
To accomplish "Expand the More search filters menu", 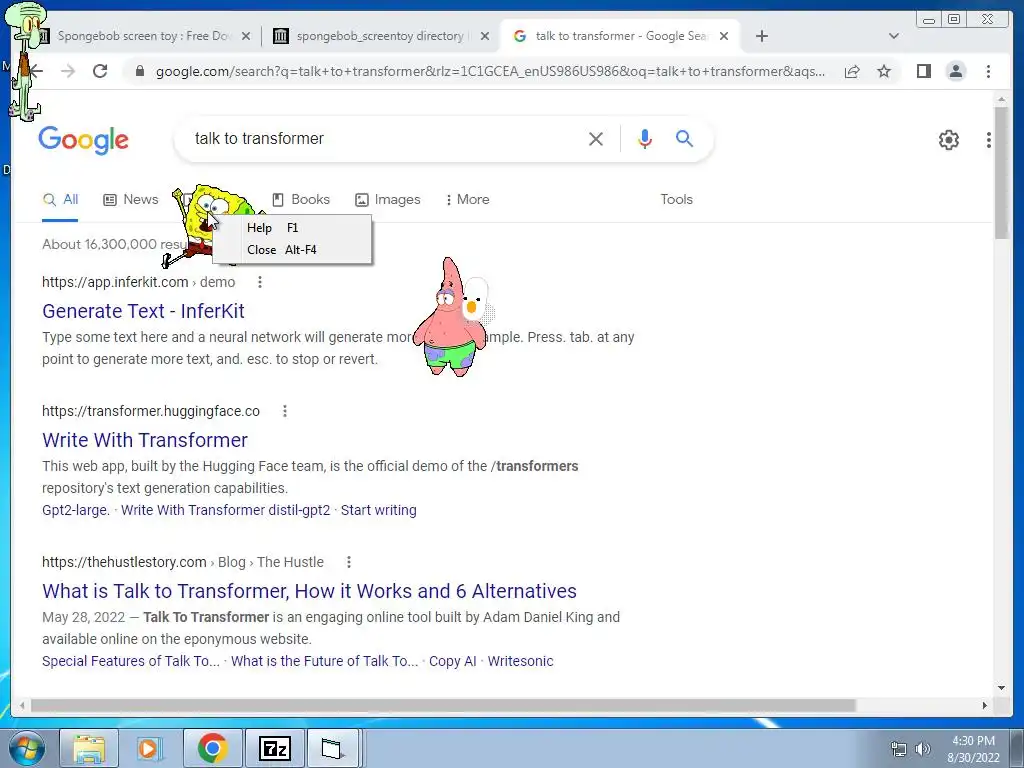I will [x=467, y=199].
